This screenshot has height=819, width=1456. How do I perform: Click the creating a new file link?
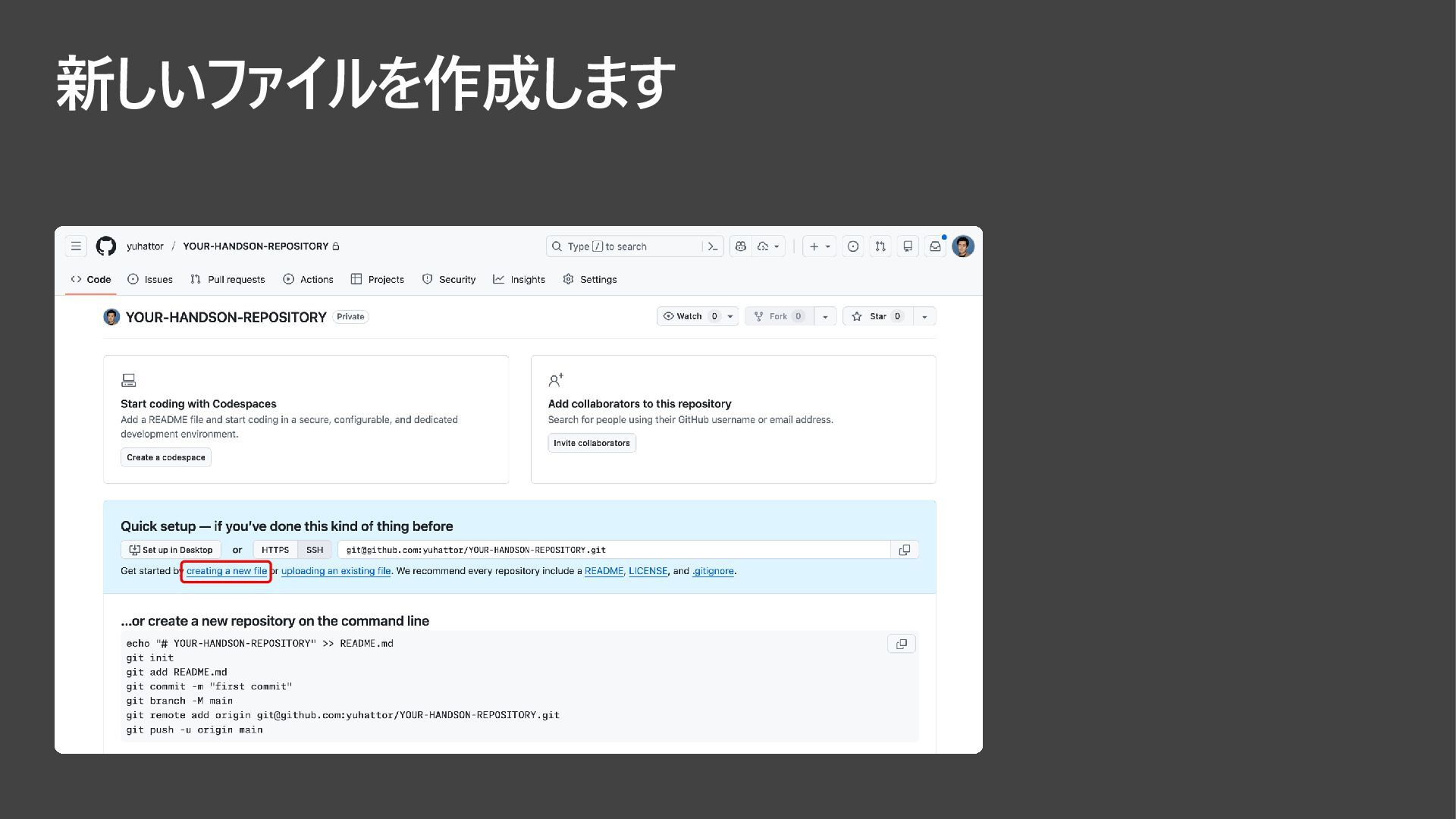[x=227, y=571]
